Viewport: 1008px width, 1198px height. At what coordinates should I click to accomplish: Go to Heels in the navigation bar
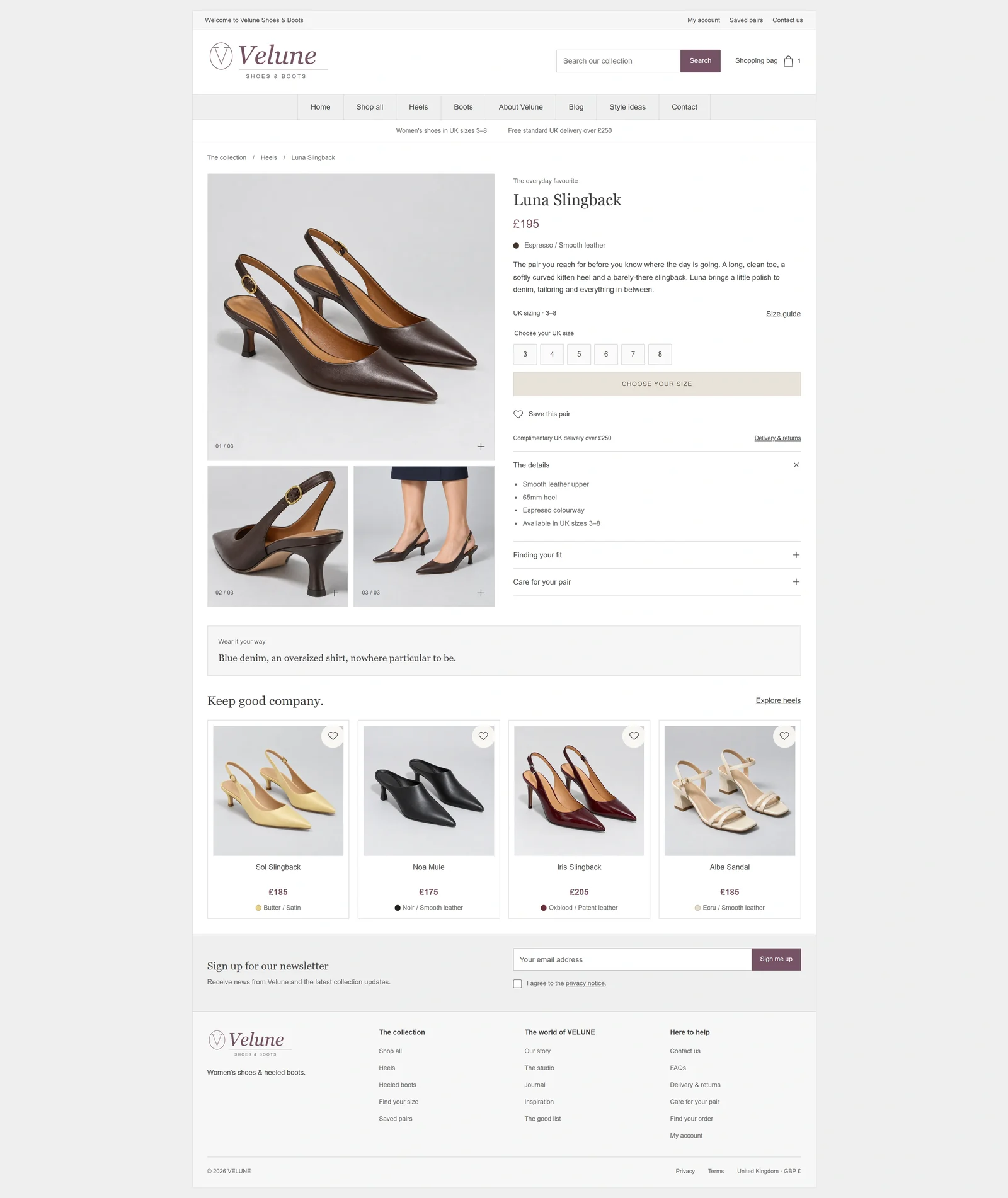click(418, 108)
